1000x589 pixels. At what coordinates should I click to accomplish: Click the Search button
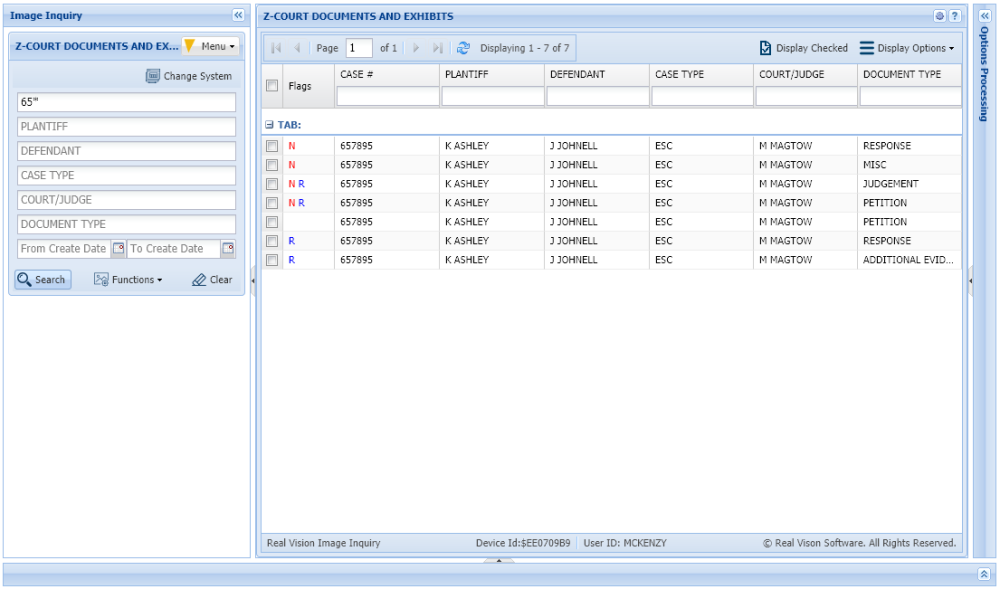[x=43, y=279]
